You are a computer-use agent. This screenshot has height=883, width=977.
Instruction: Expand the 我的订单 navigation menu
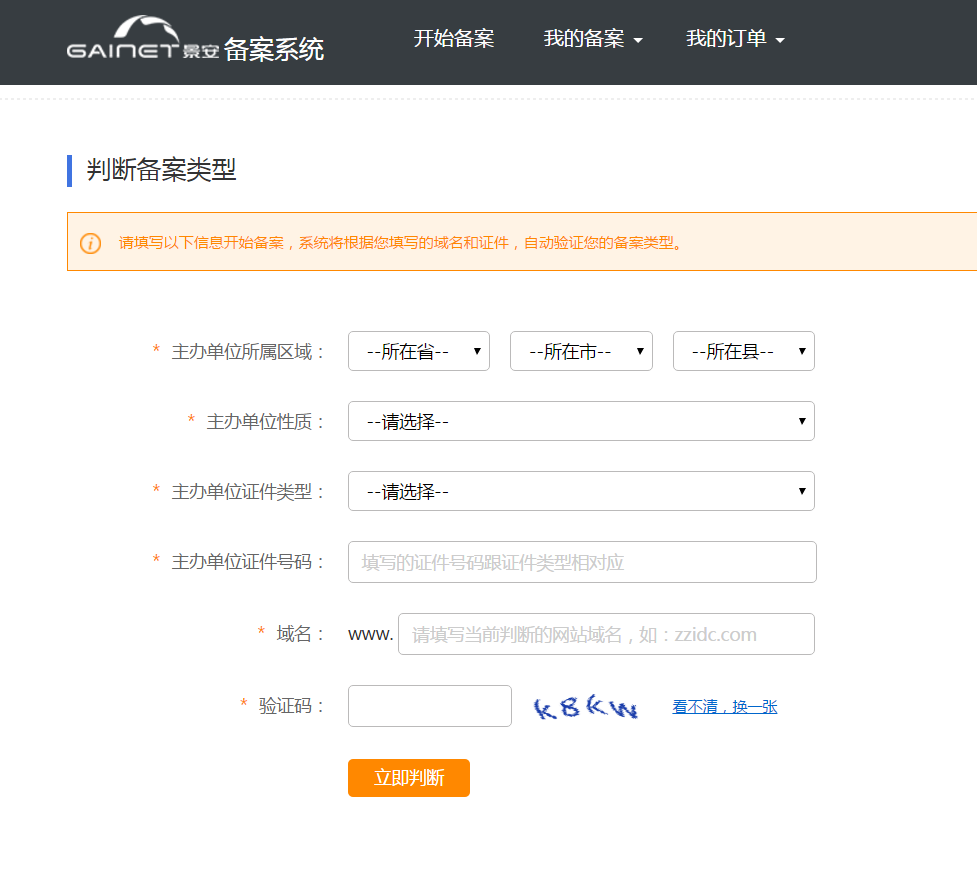(x=735, y=39)
